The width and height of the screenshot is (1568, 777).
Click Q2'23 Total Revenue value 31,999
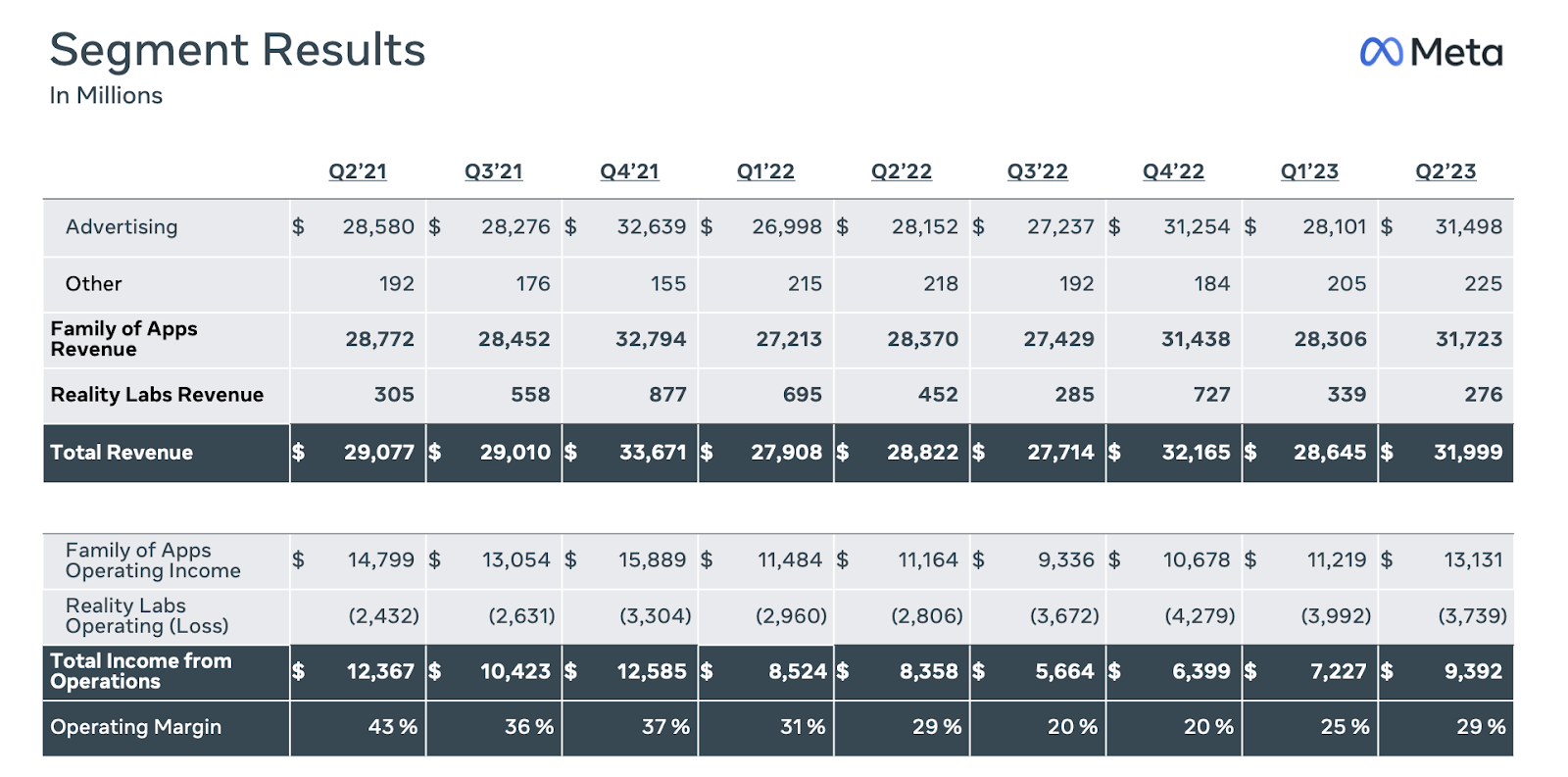pos(1467,453)
